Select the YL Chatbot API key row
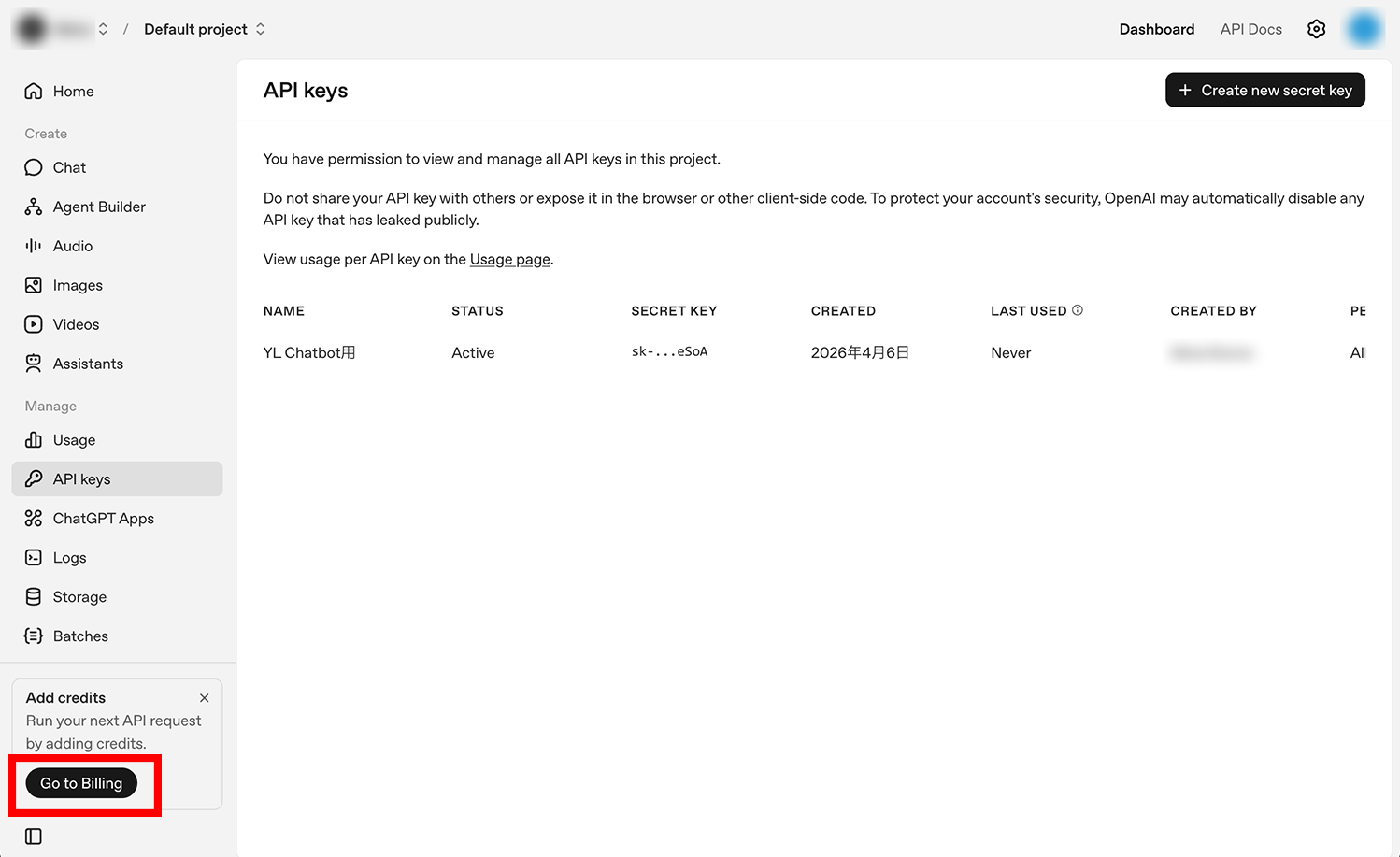The image size is (1400, 857). click(309, 352)
